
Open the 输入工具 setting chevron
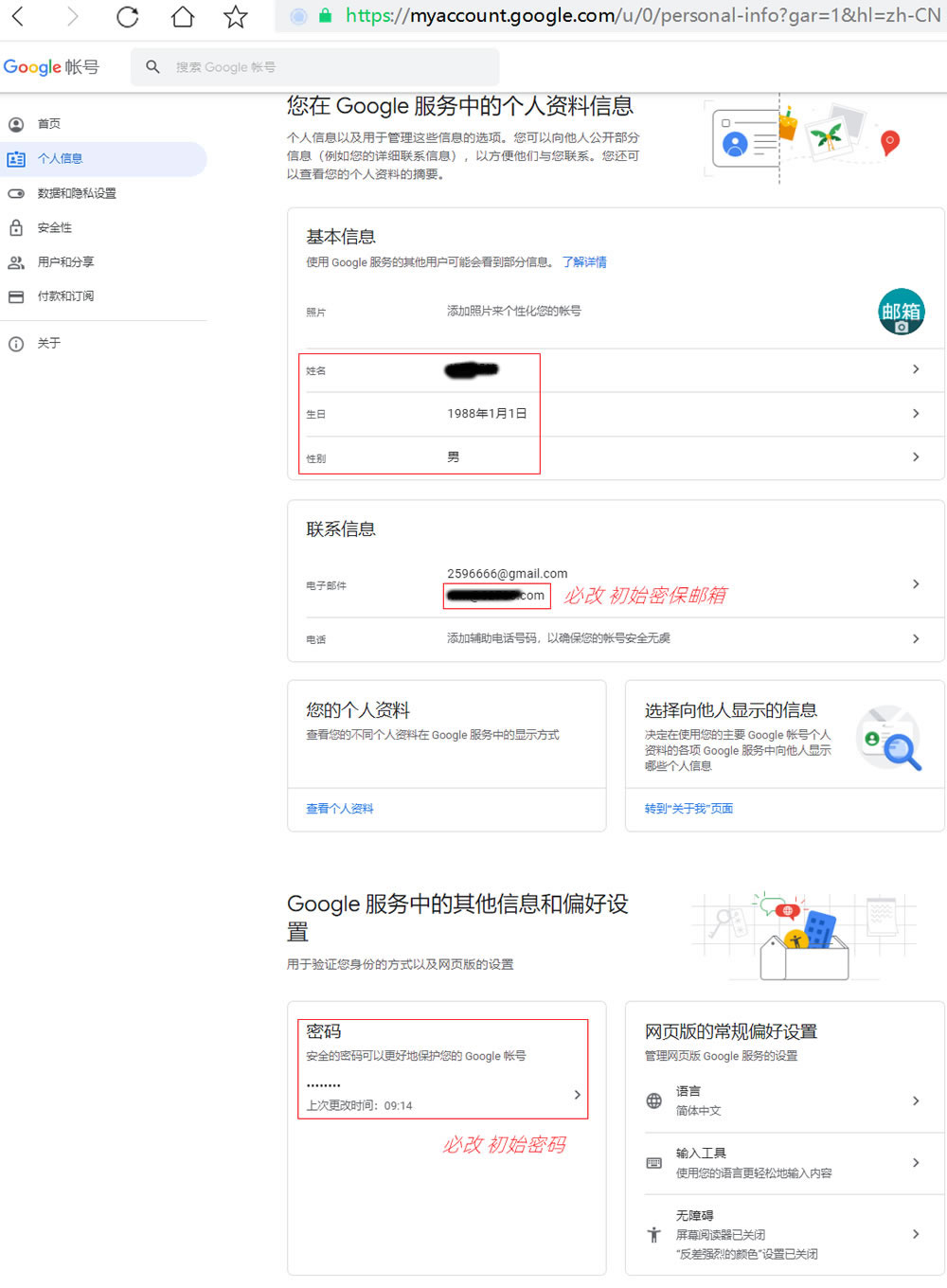[916, 1163]
